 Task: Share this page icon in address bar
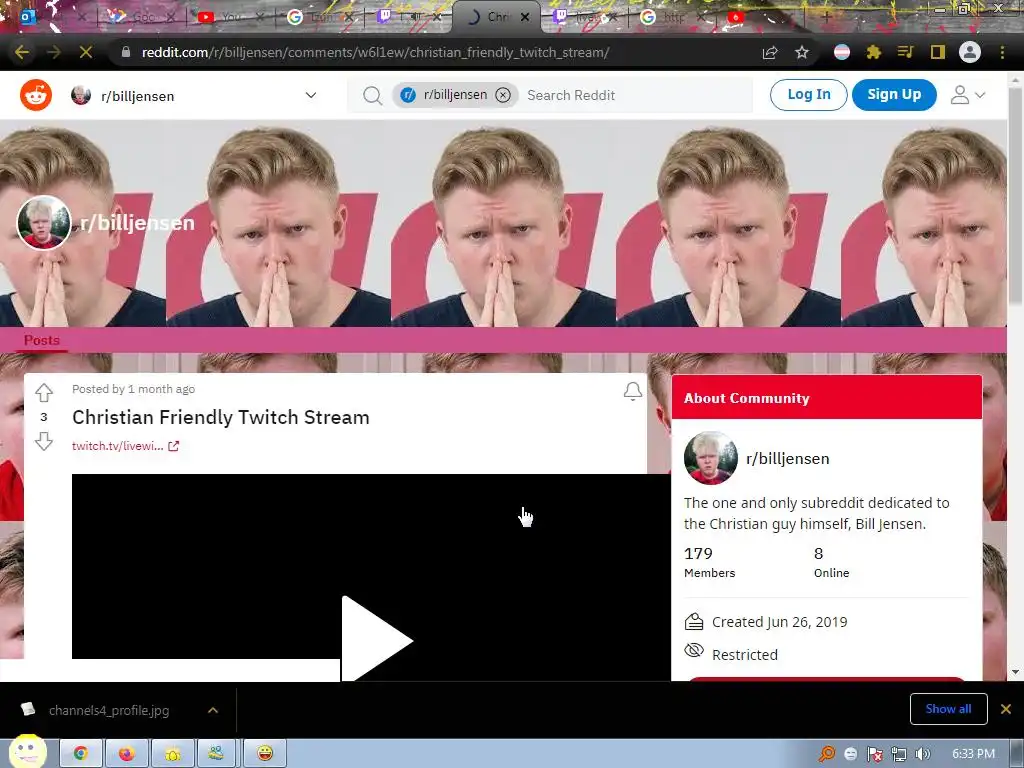(x=770, y=52)
